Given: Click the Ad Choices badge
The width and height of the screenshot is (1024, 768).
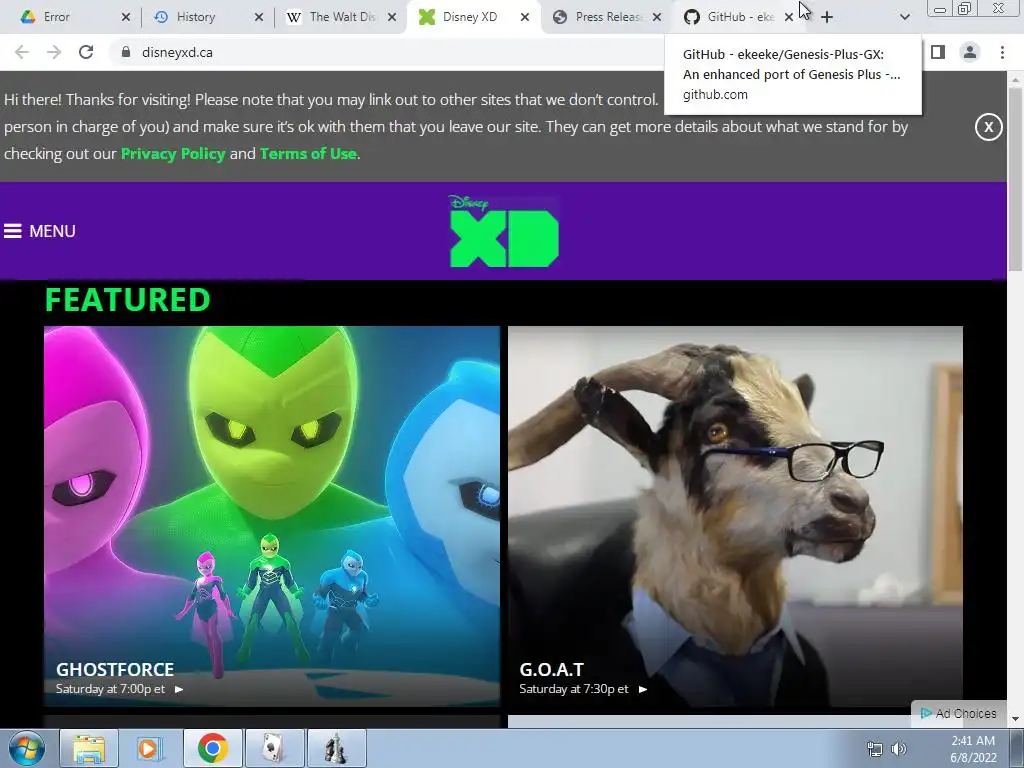Looking at the screenshot, I should point(959,714).
